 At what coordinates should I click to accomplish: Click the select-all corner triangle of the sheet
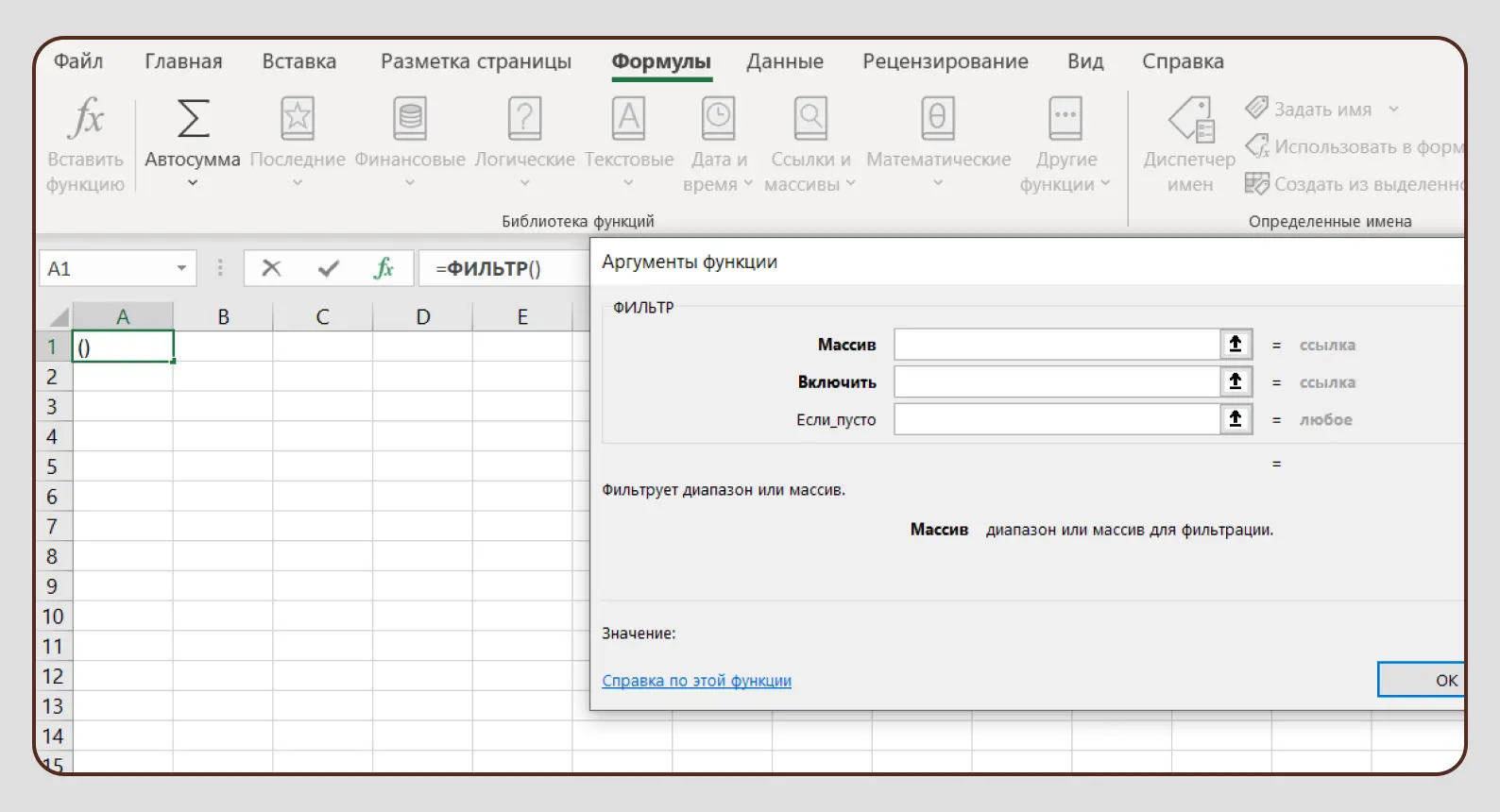pyautogui.click(x=59, y=316)
